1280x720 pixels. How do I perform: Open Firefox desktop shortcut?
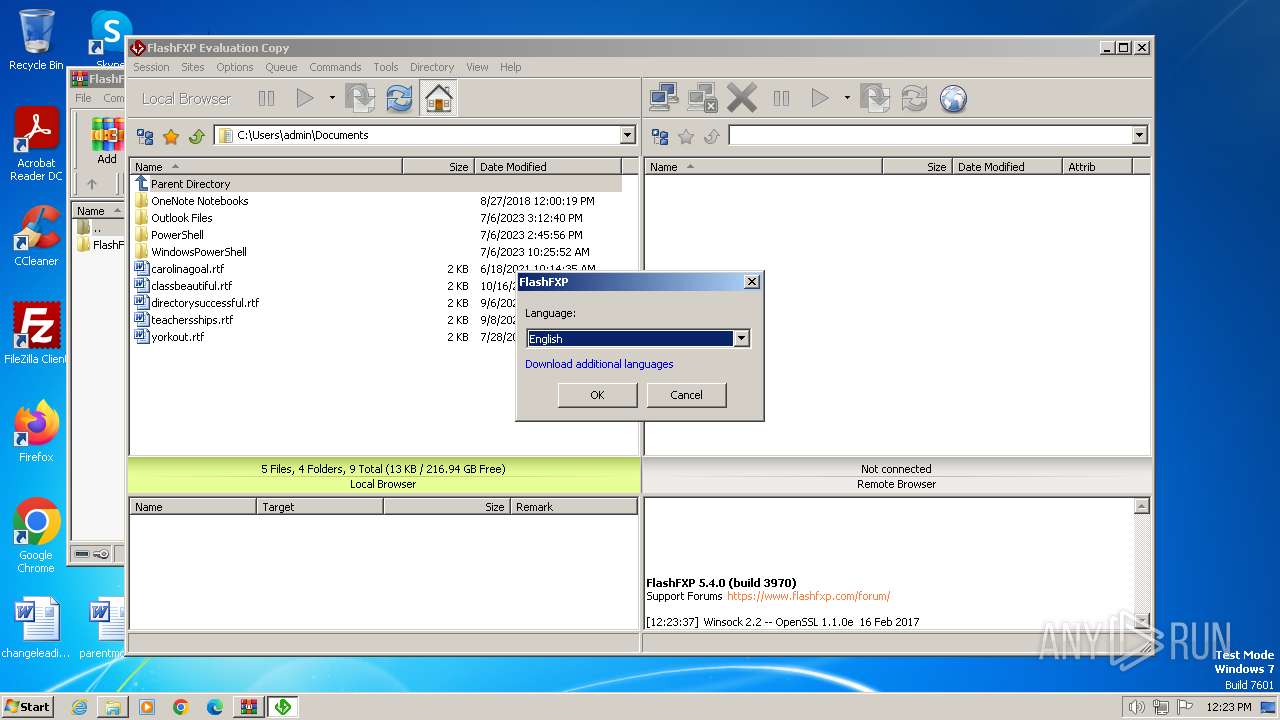tap(36, 432)
